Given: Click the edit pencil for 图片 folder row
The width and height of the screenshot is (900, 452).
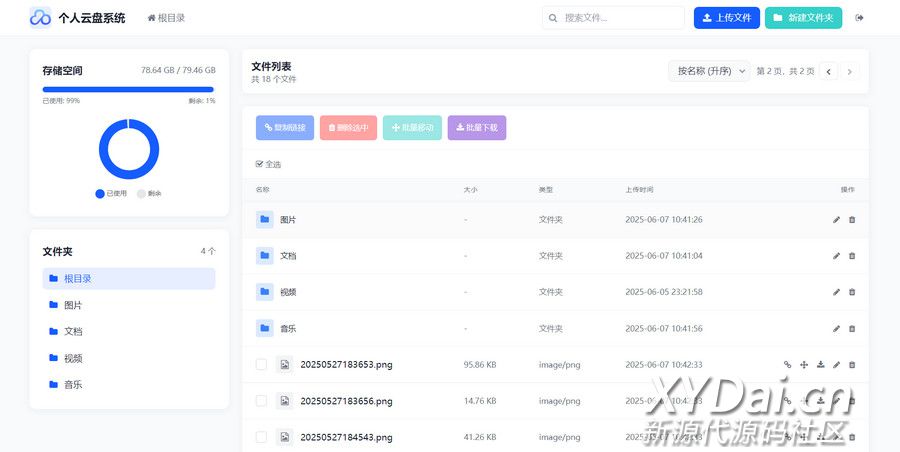Looking at the screenshot, I should coord(837,220).
